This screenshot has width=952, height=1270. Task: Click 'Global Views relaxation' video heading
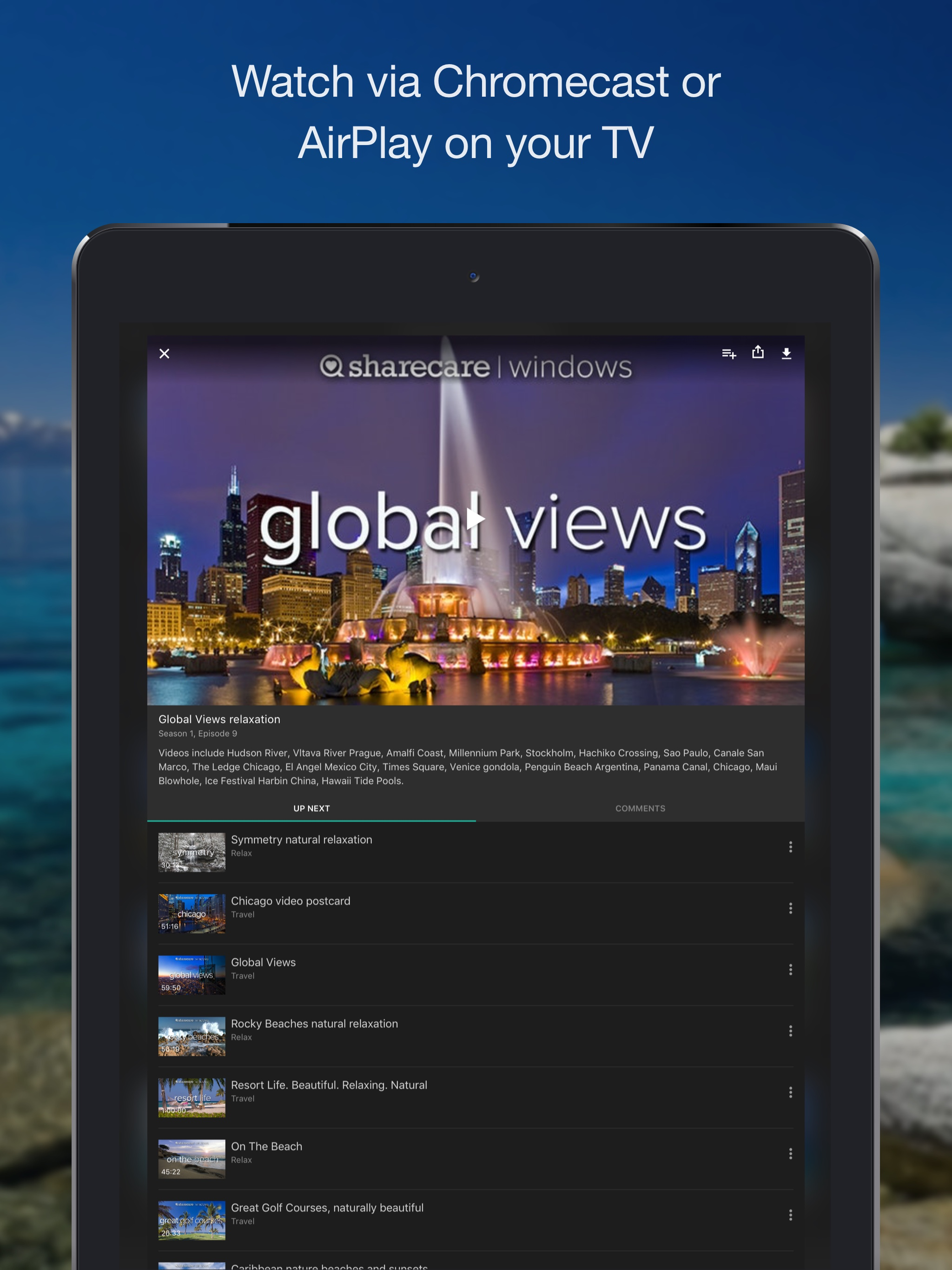click(219, 720)
